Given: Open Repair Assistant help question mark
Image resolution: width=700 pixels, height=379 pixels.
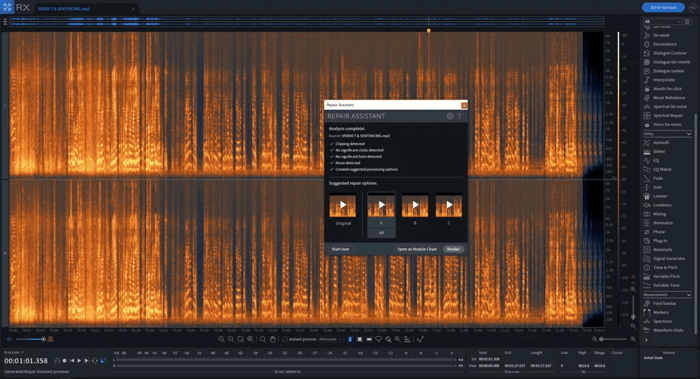Looking at the screenshot, I should (459, 116).
